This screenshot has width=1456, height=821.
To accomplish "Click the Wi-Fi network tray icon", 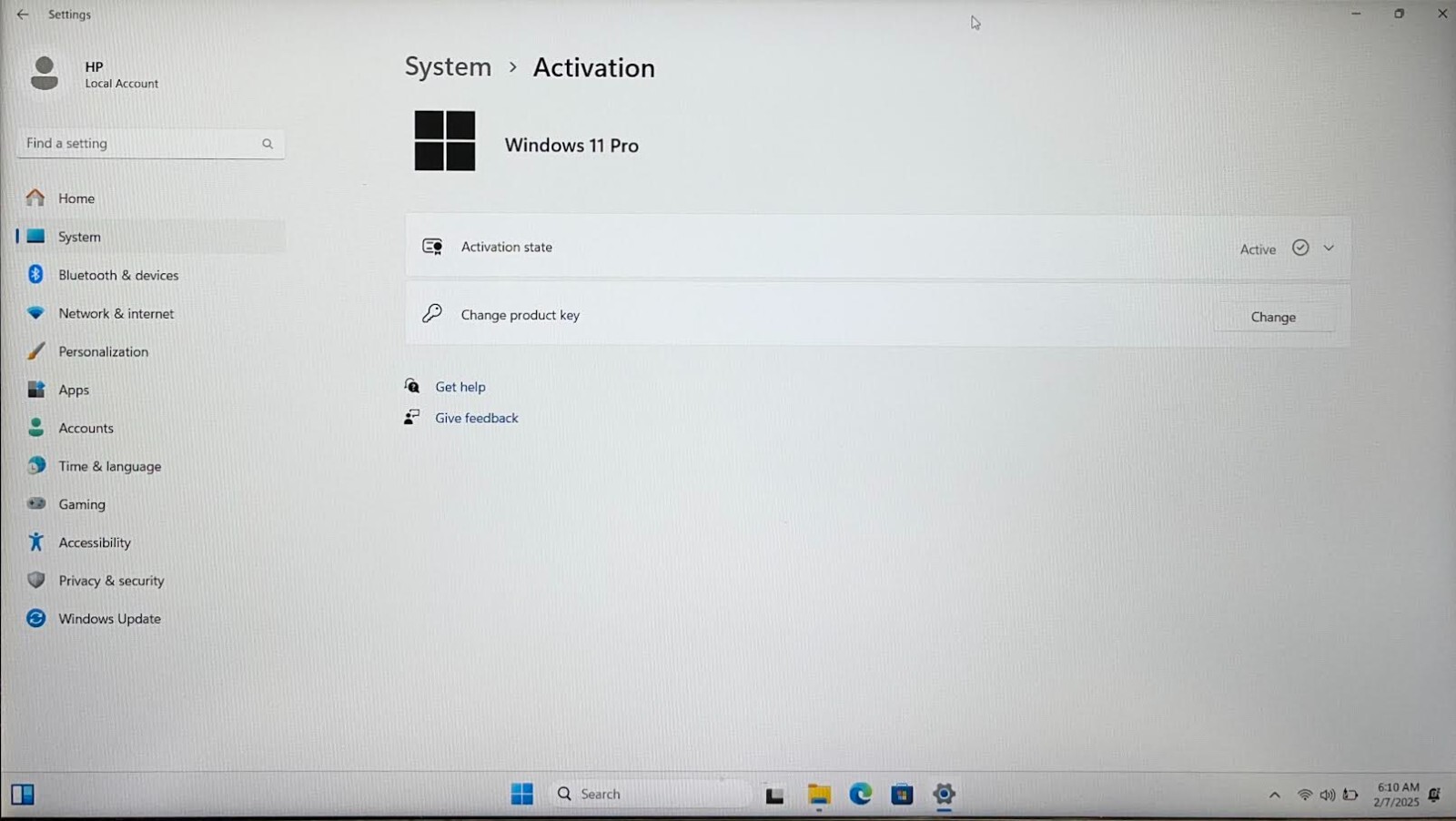I will (x=1305, y=796).
